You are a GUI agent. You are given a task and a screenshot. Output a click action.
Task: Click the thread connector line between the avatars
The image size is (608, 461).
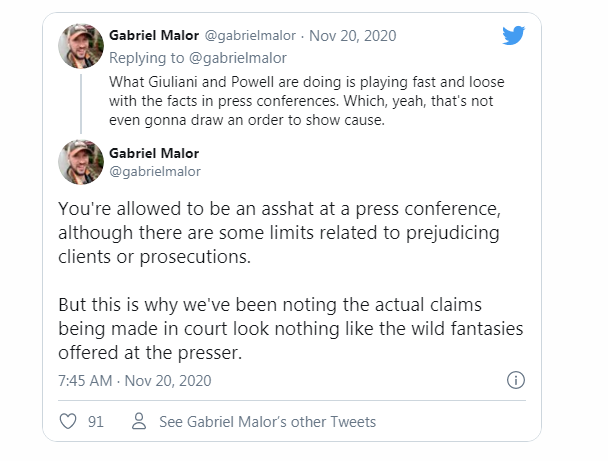pyautogui.click(x=81, y=104)
